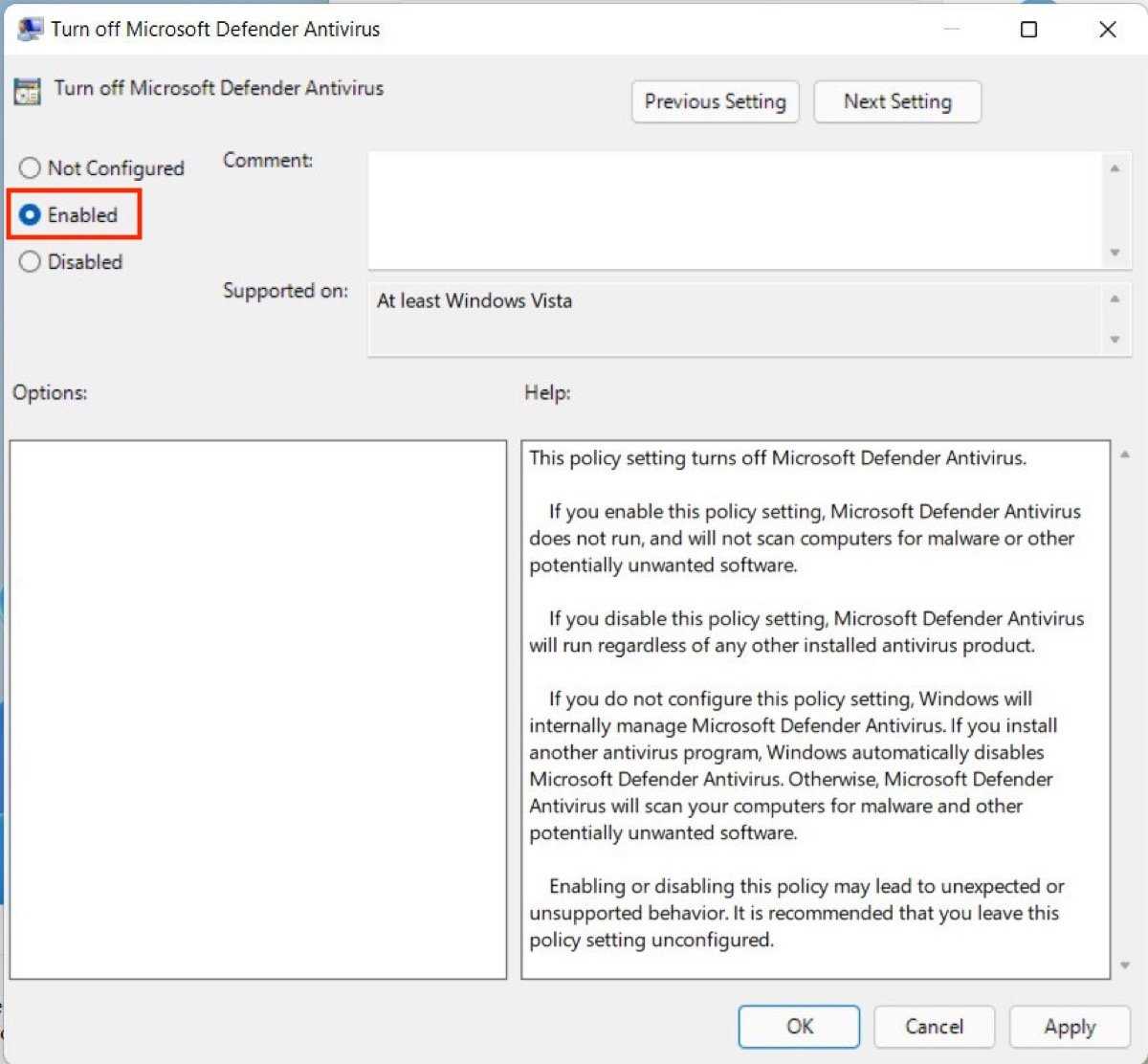Click inside the empty Options pane
The height and width of the screenshot is (1064, 1148).
coord(257,709)
